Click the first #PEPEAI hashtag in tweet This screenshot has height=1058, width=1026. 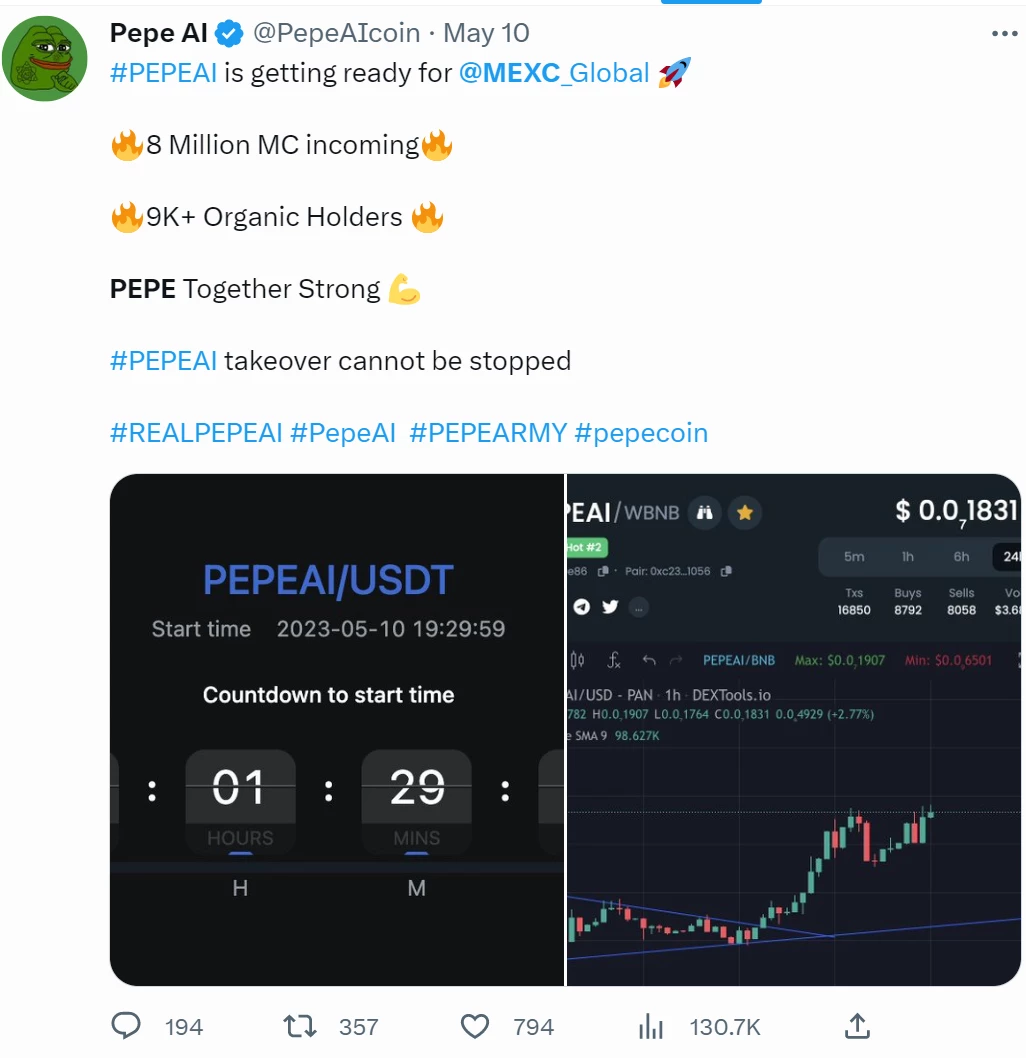[x=163, y=73]
